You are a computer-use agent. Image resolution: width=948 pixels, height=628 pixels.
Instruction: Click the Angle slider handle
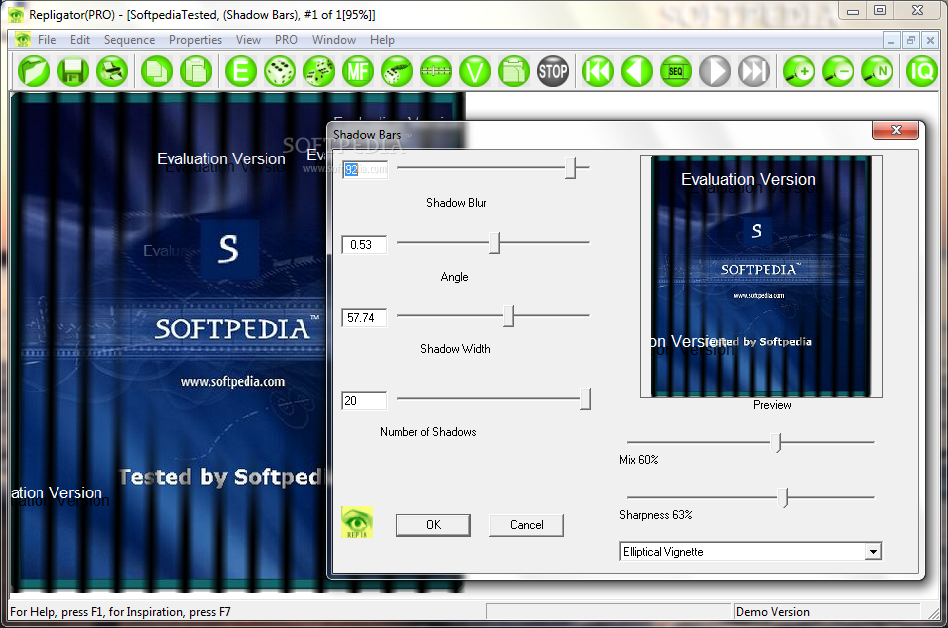[x=495, y=242]
